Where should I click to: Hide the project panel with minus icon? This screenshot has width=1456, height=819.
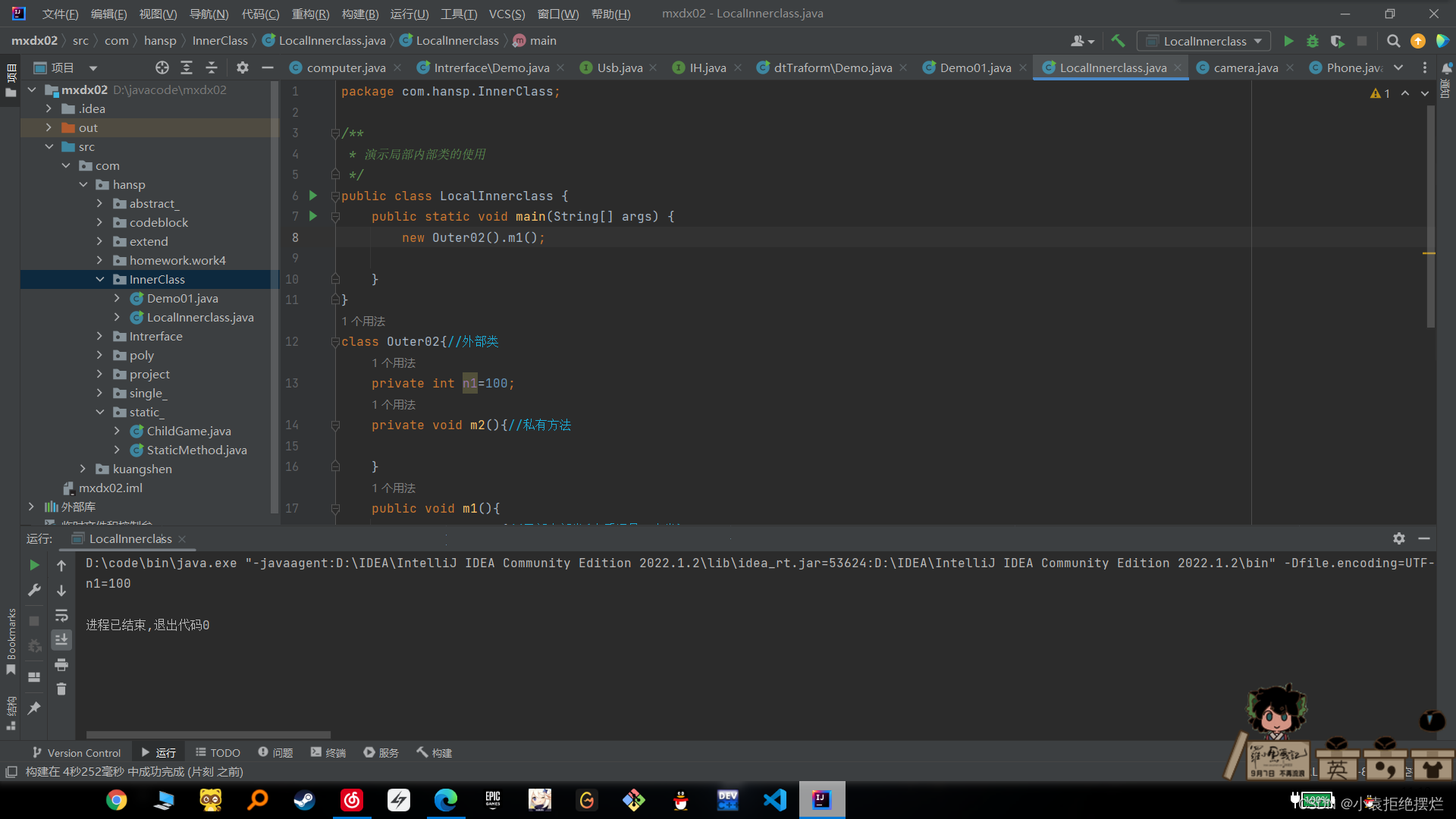267,67
